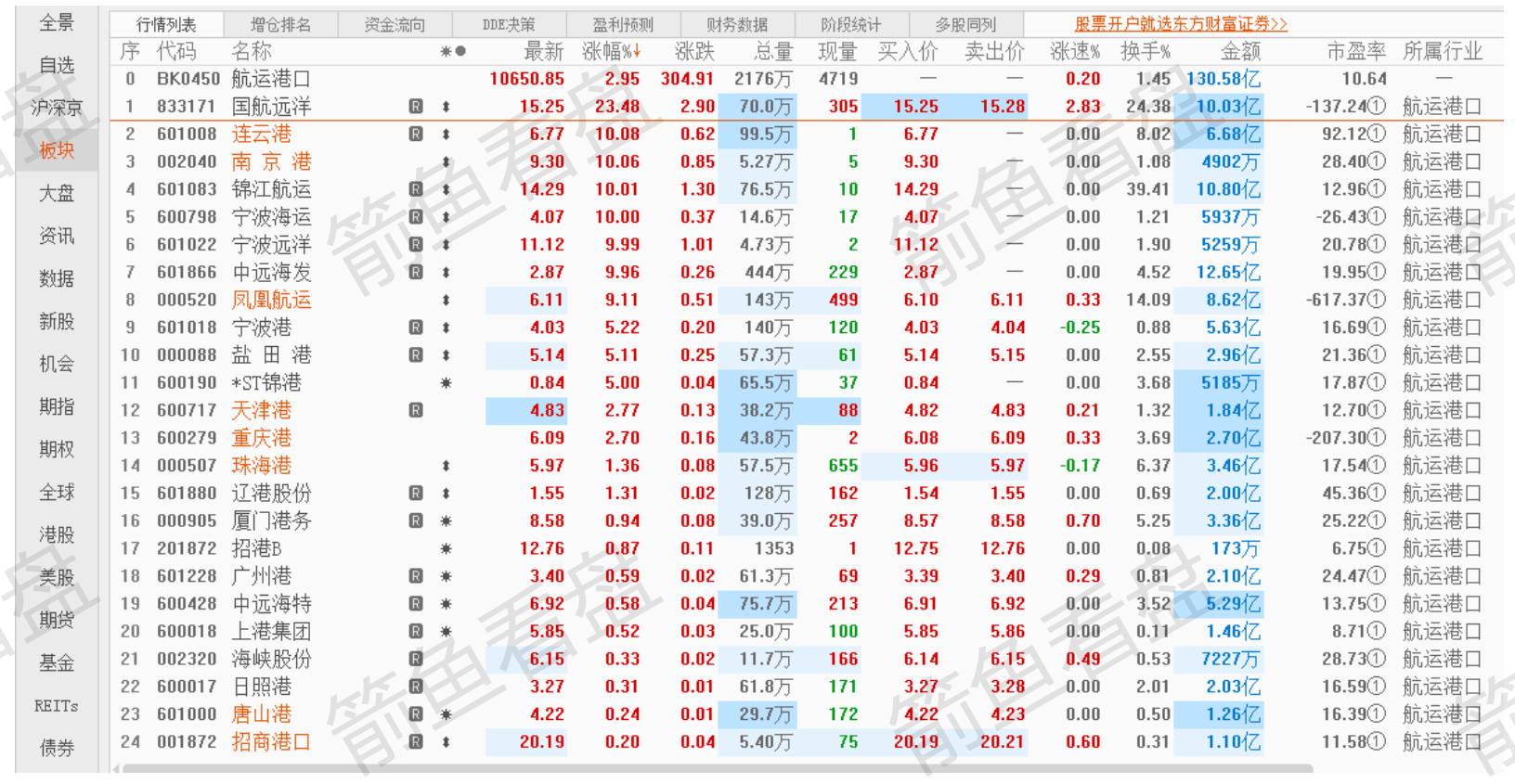Viewport: 1515px width, 784px height.
Task: Click the 所属行业 column header
Action: click(x=1443, y=52)
